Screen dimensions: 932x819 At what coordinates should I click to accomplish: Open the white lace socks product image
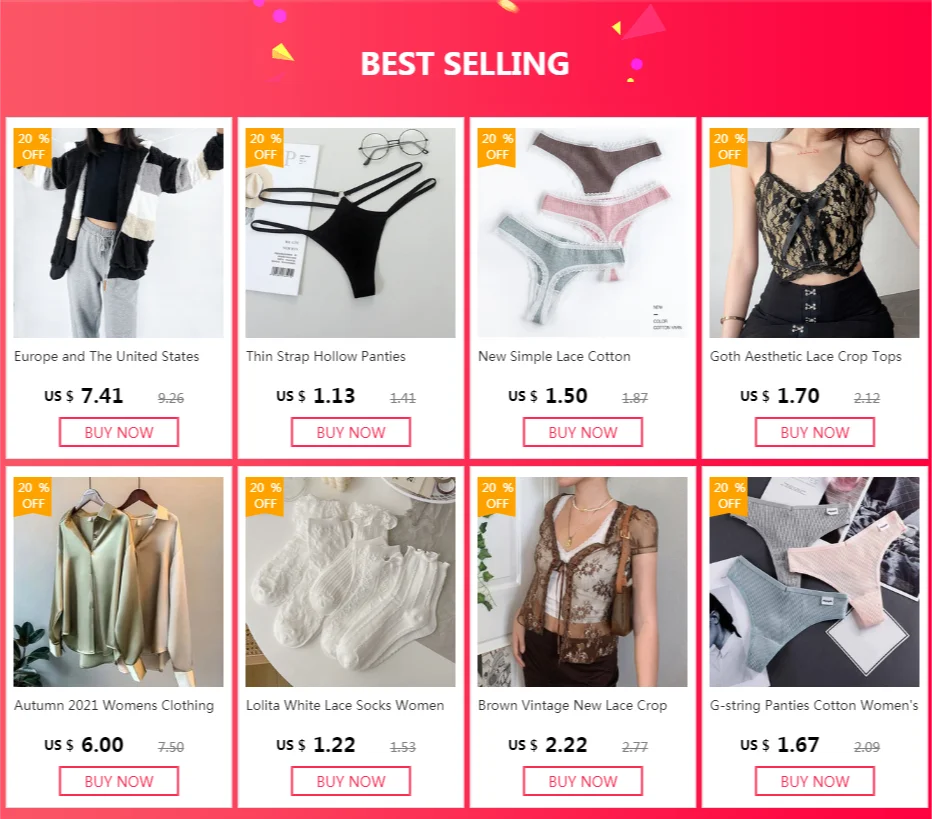coord(351,582)
